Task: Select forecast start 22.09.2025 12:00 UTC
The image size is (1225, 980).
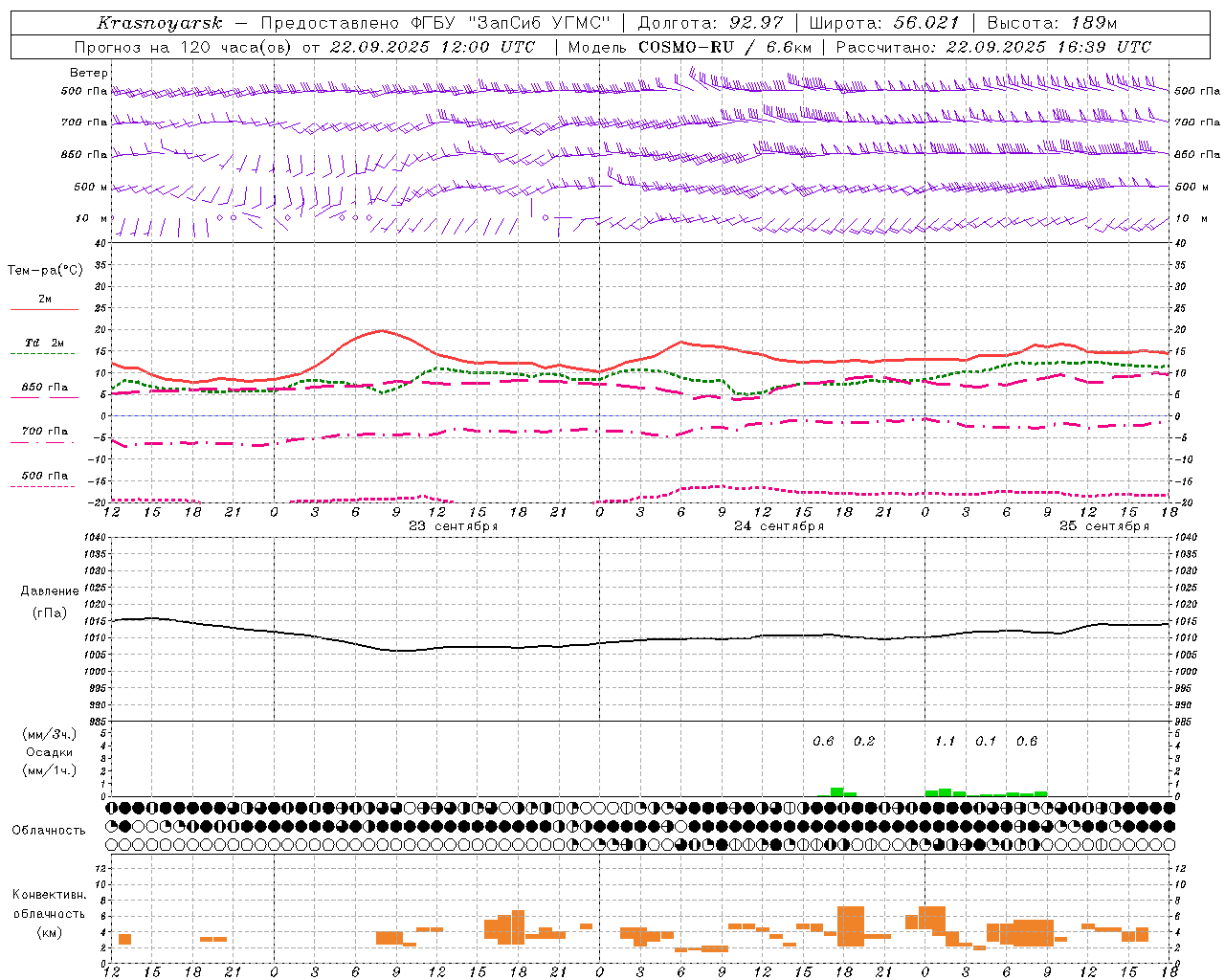Action: (432, 47)
